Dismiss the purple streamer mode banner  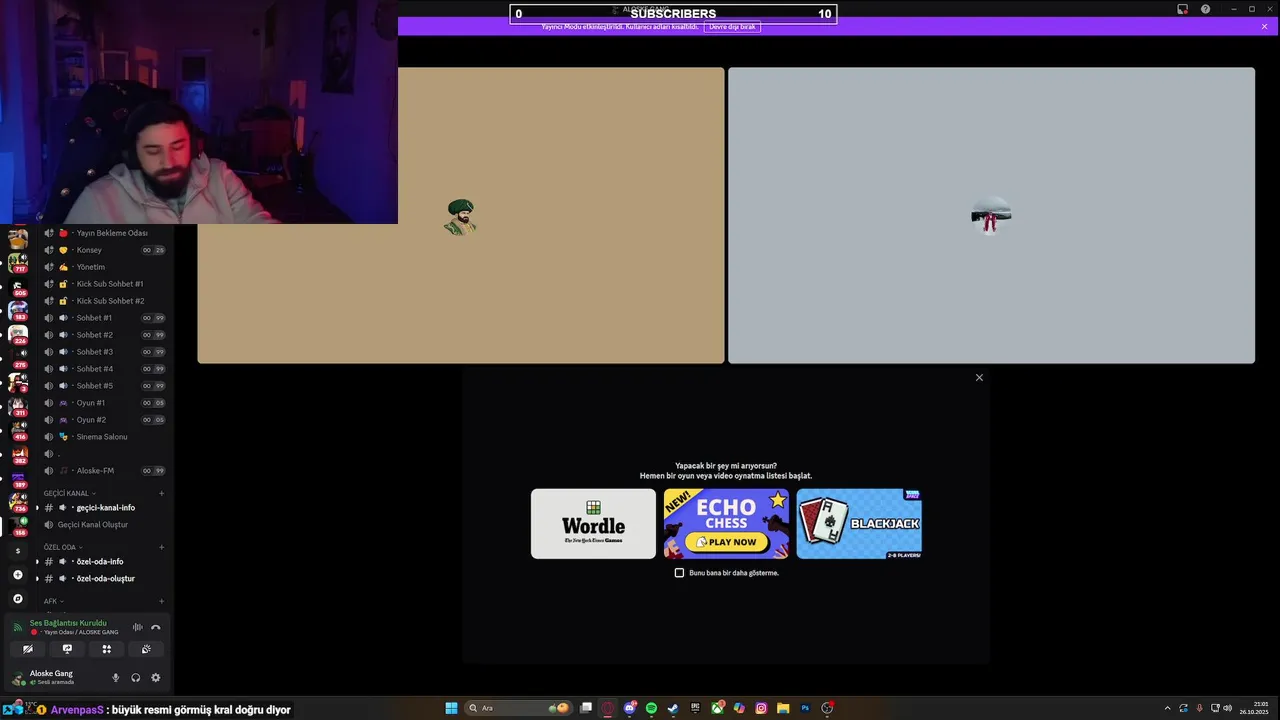coord(1264,27)
